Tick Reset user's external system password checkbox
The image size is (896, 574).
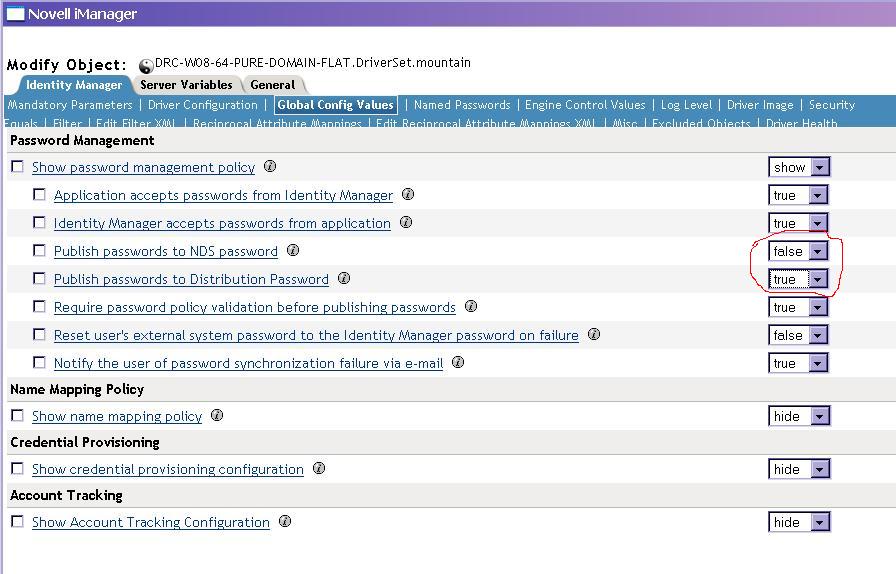[x=39, y=334]
